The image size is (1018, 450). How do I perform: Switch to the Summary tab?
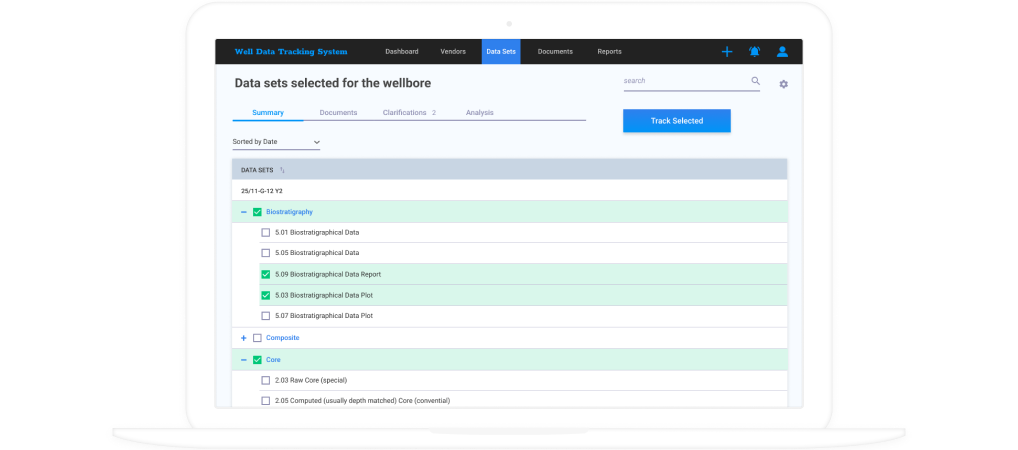click(x=268, y=113)
